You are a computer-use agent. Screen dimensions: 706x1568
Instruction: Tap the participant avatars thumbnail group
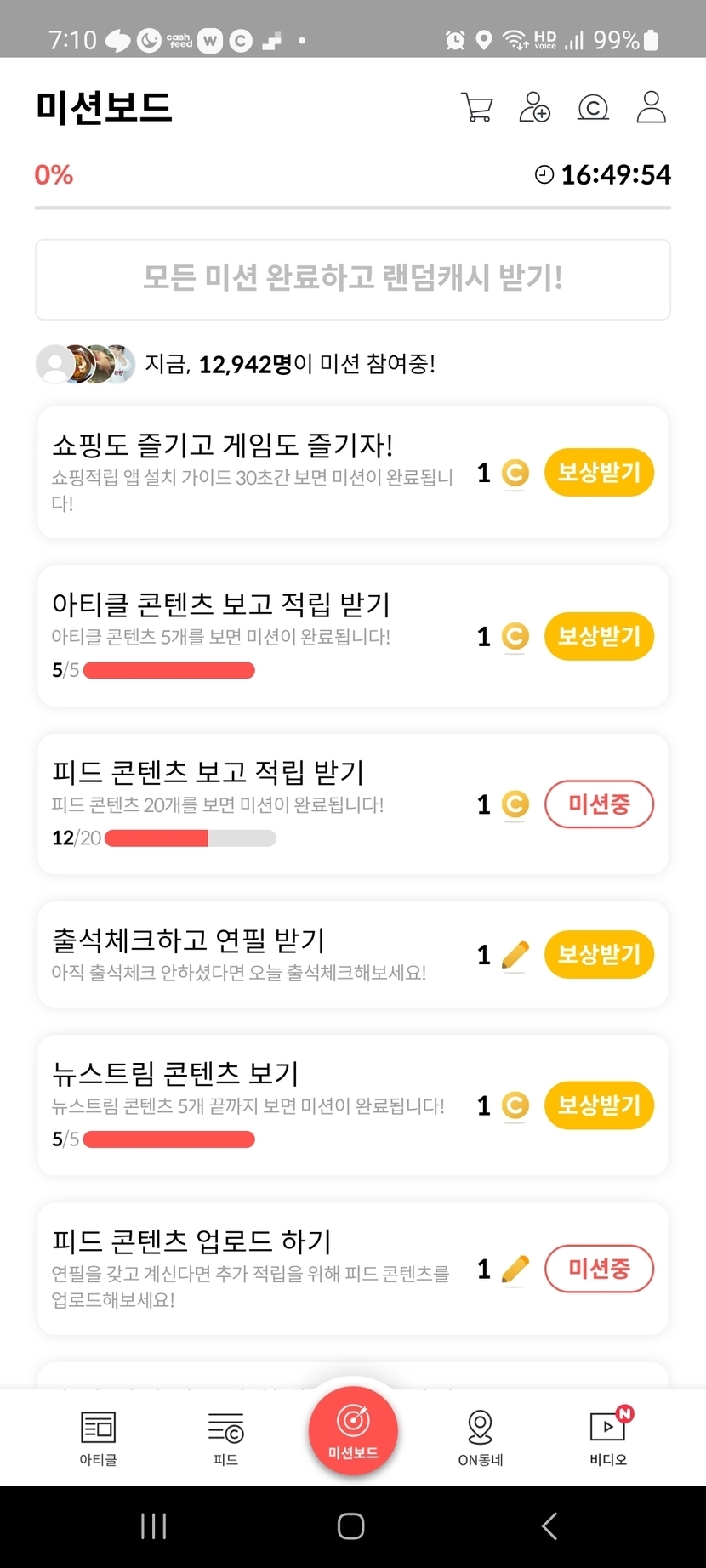(x=85, y=364)
